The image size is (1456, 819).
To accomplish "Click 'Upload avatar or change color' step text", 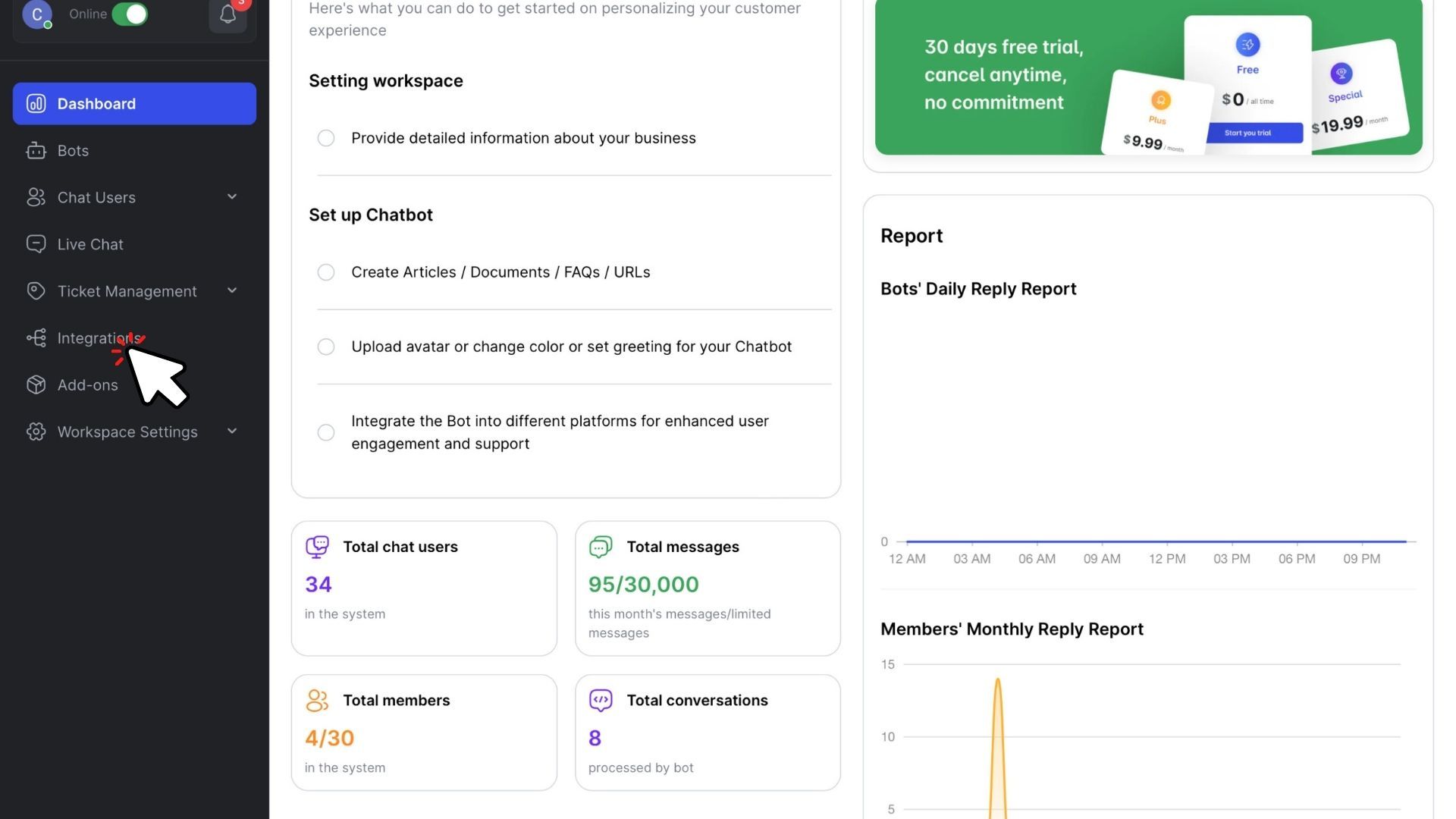I will pyautogui.click(x=571, y=347).
